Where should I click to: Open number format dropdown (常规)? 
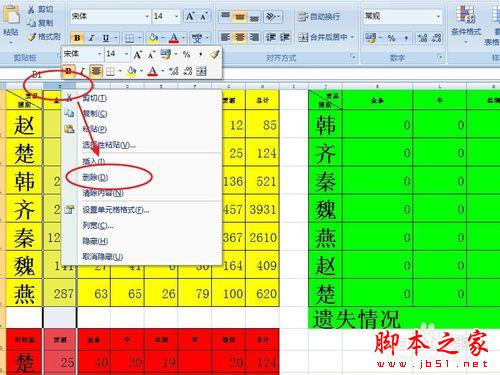(x=438, y=16)
